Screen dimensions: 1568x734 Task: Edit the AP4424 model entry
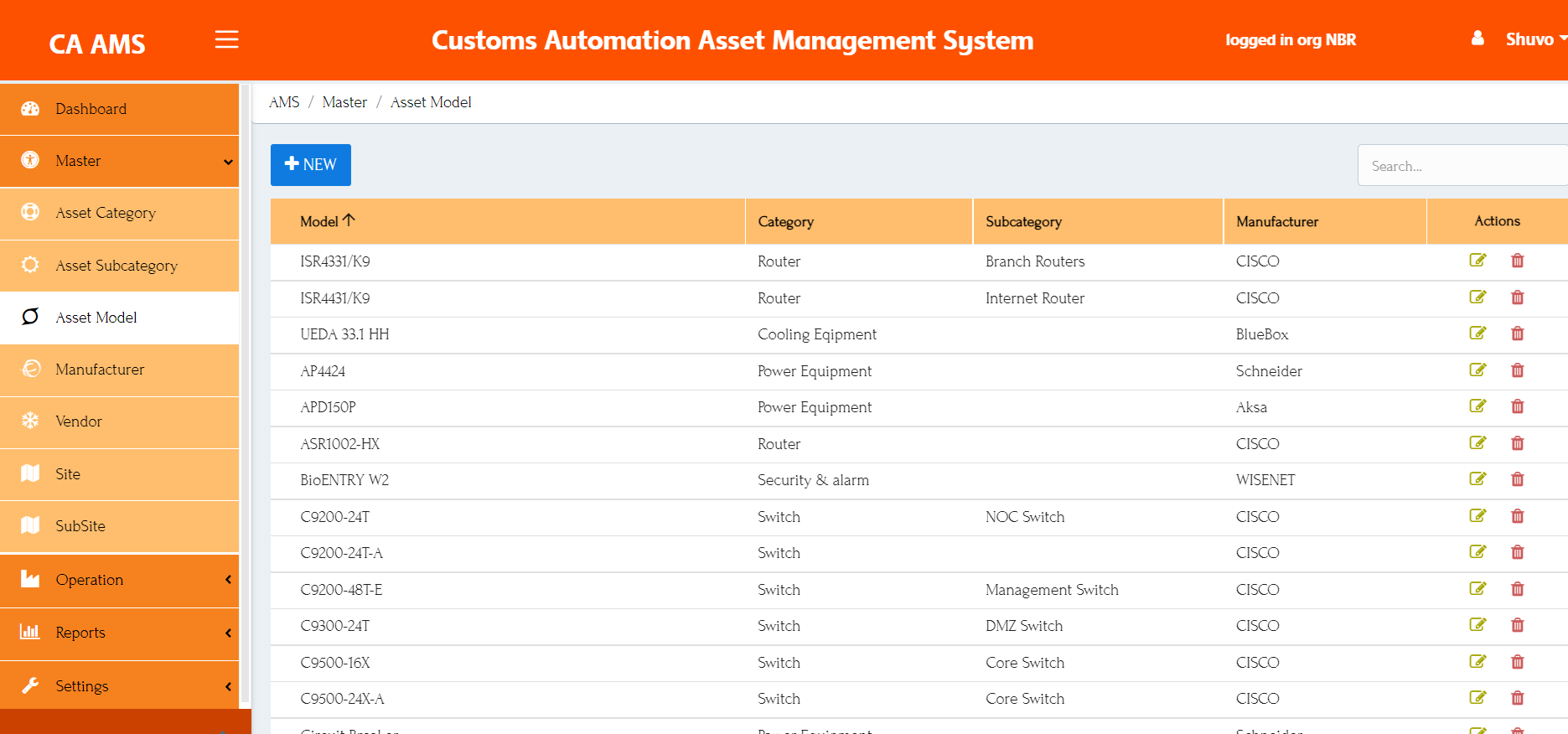[x=1477, y=370]
